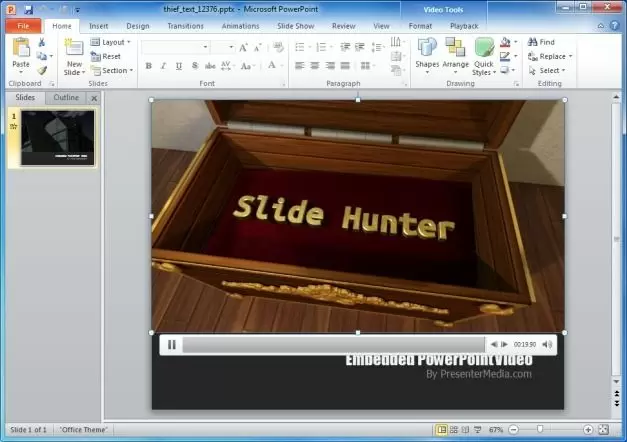Toggle italic formatting
This screenshot has width=627, height=442.
pyautogui.click(x=163, y=66)
